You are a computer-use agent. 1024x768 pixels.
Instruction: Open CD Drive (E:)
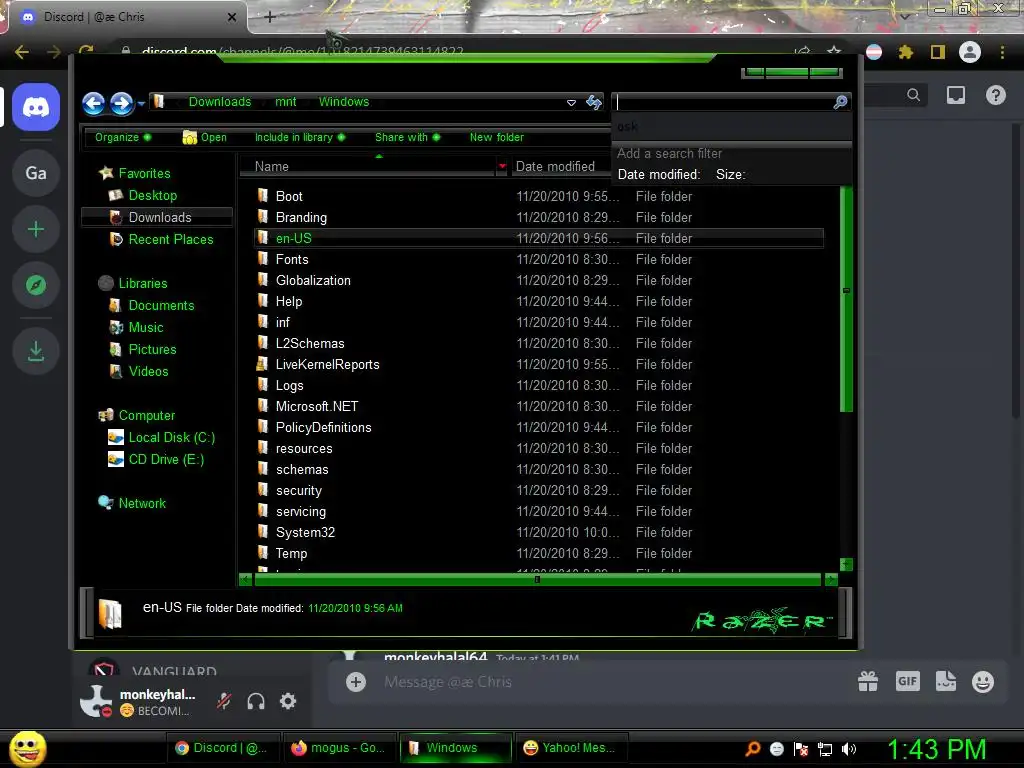coord(166,460)
